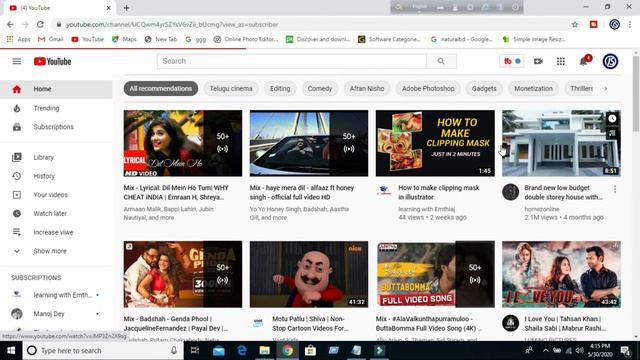Open the Apps bookmarks shortcut

(x=19, y=39)
